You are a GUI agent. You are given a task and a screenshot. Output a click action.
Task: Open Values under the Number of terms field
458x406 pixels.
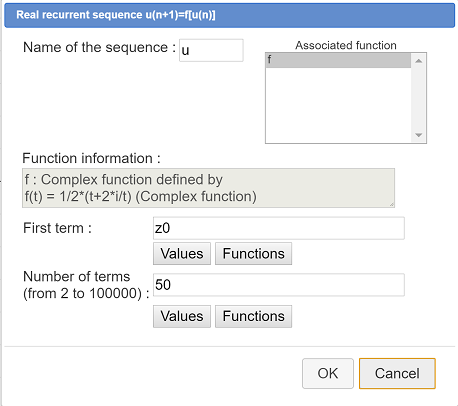tap(182, 316)
